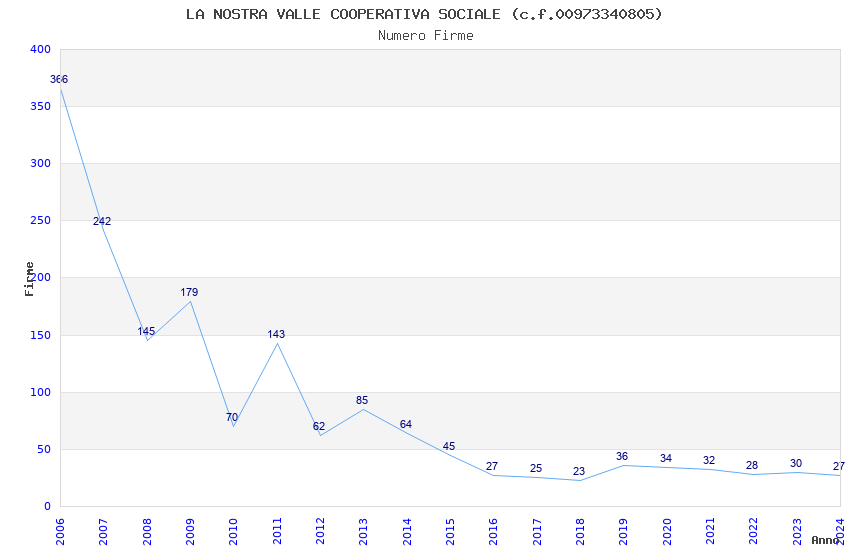This screenshot has width=850, height=550.
Task: Select the data label 36
Action: pyautogui.click(x=622, y=456)
